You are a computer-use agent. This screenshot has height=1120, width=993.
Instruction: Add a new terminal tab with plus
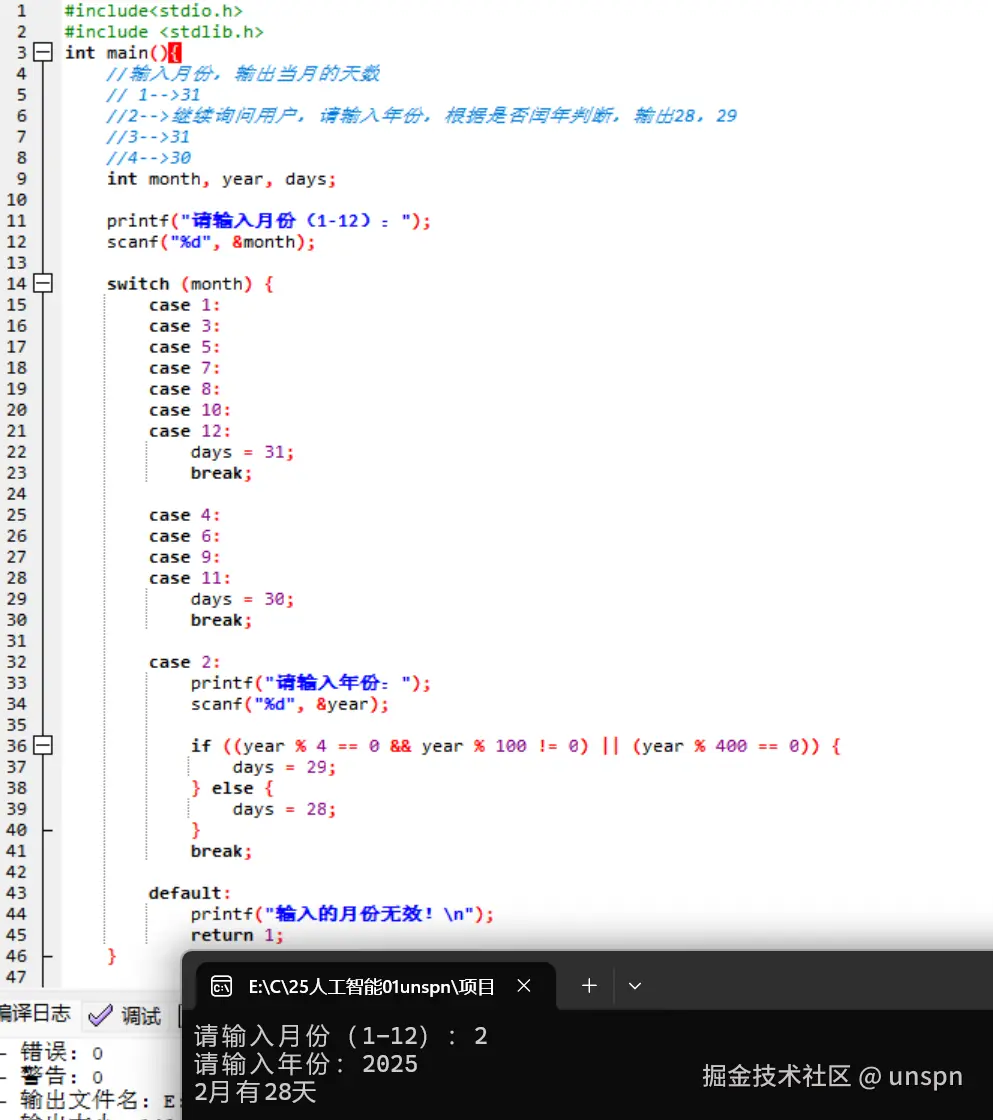[x=589, y=986]
